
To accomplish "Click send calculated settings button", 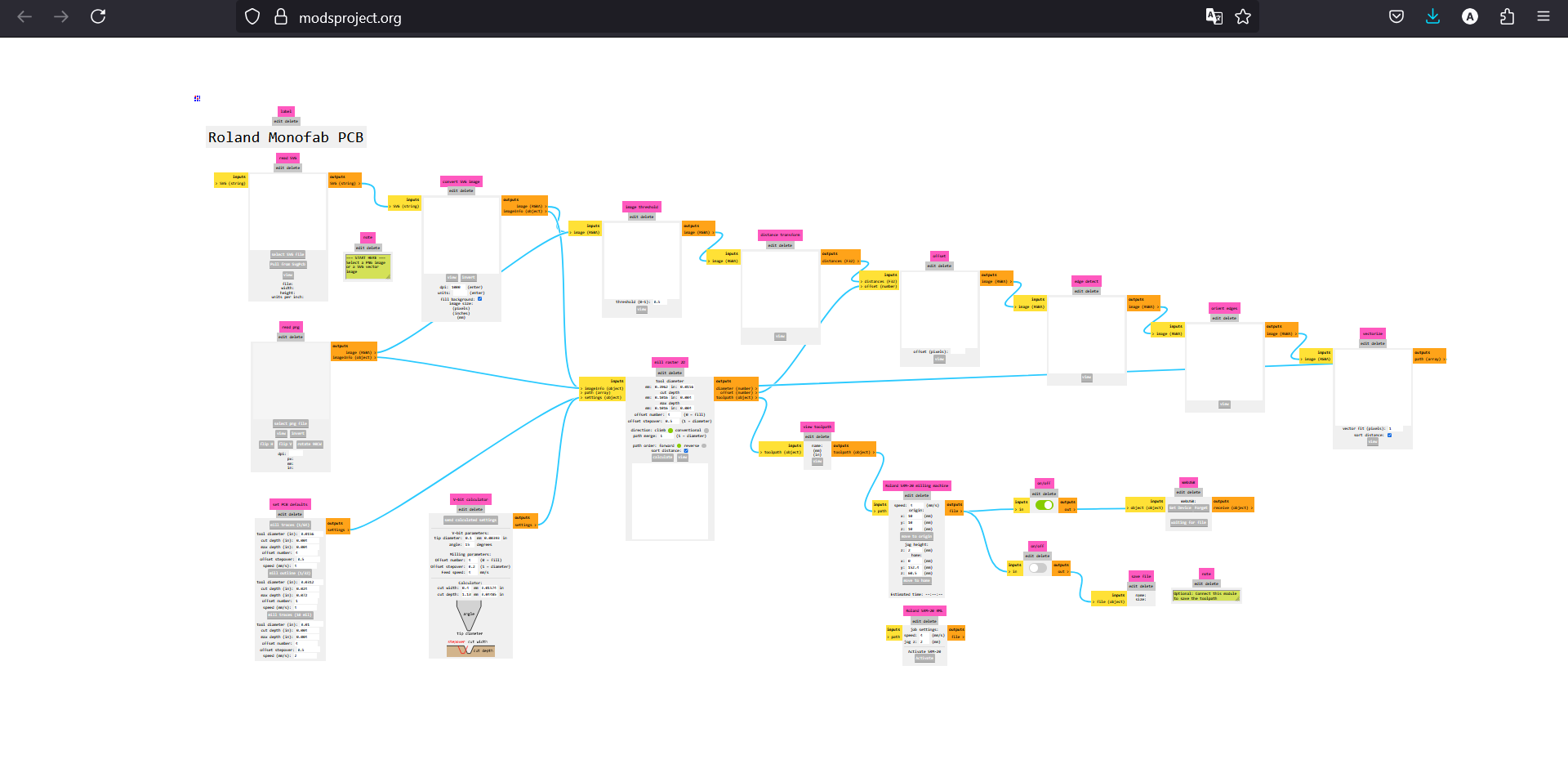I will point(470,520).
